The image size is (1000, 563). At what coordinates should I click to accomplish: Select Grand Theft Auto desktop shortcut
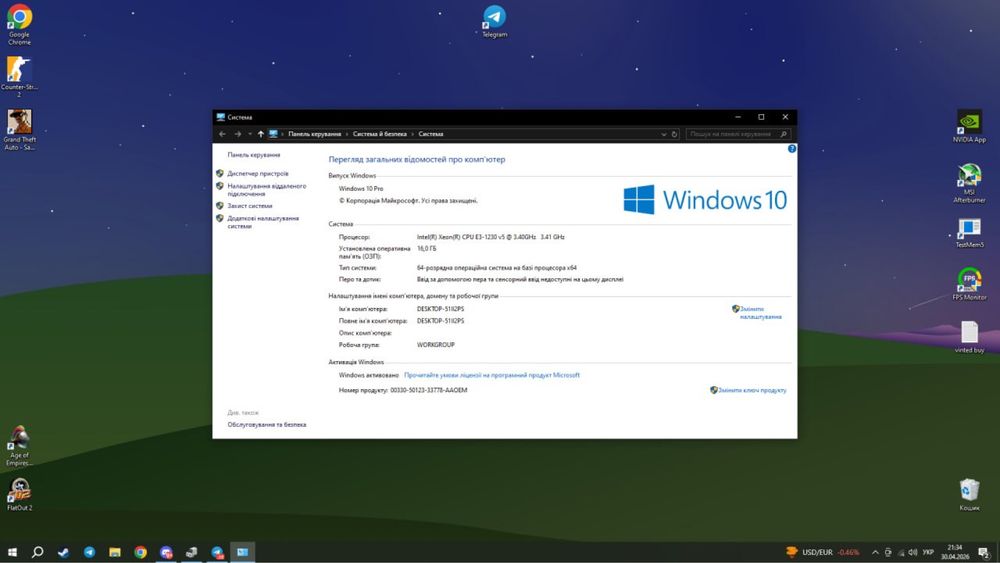coord(19,129)
